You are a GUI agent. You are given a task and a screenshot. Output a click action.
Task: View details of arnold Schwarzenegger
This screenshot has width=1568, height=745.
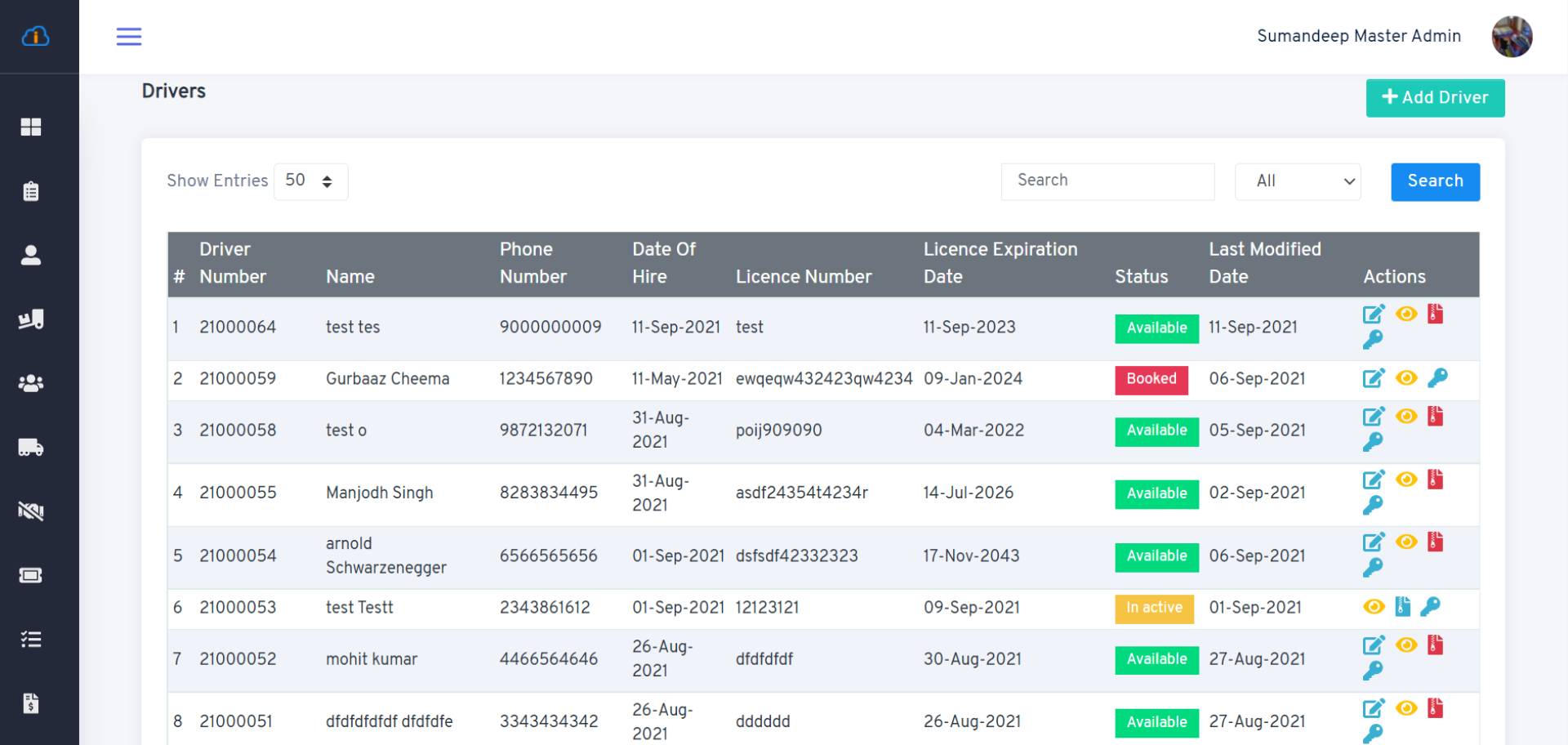click(1406, 542)
